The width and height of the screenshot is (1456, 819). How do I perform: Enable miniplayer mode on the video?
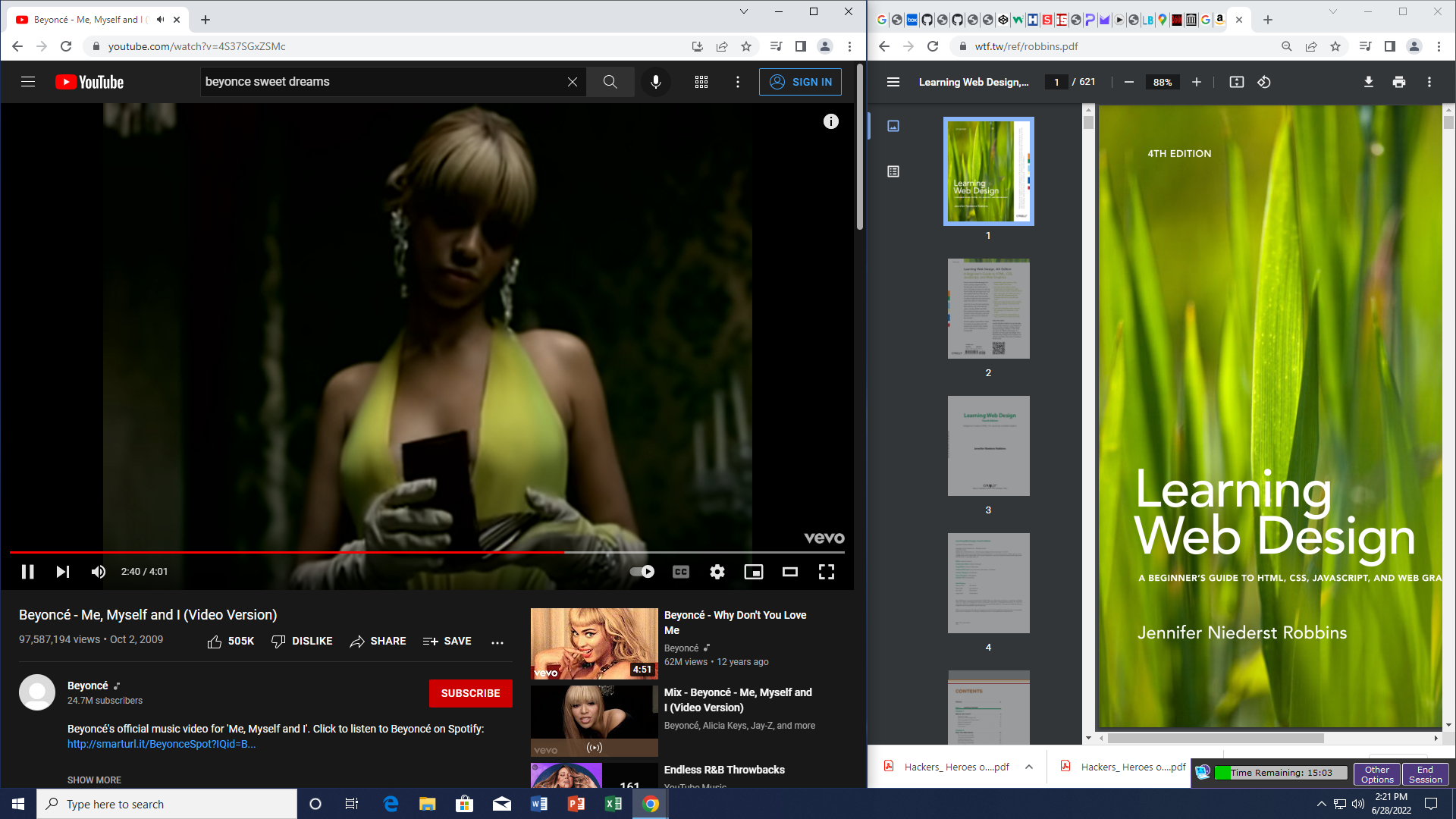pos(753,572)
